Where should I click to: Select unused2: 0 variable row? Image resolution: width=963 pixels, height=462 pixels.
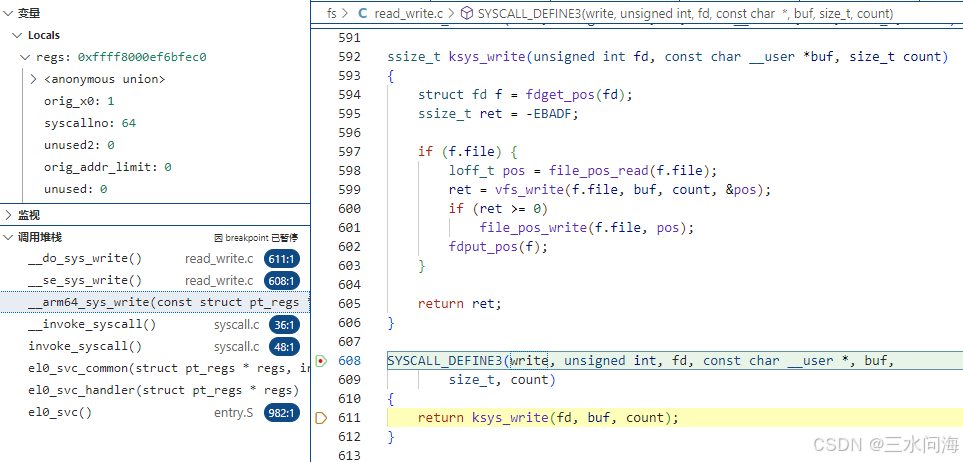tap(155, 146)
